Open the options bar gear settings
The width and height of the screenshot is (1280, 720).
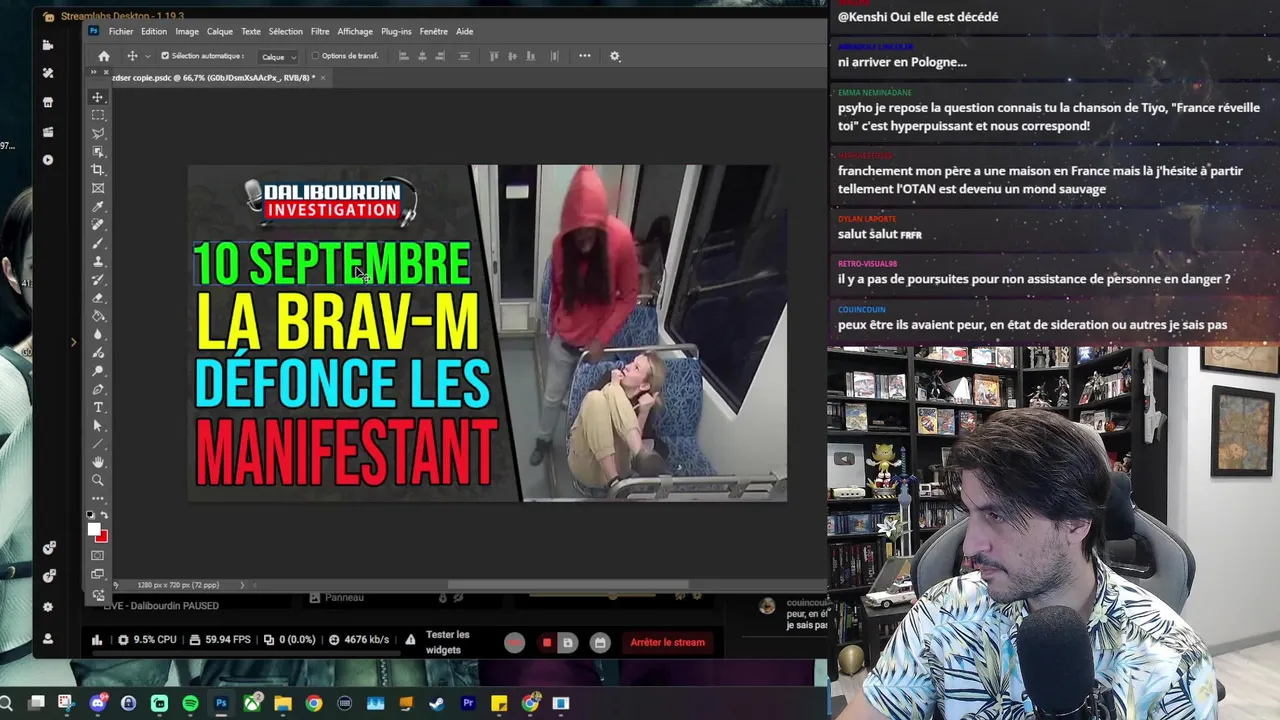(615, 56)
